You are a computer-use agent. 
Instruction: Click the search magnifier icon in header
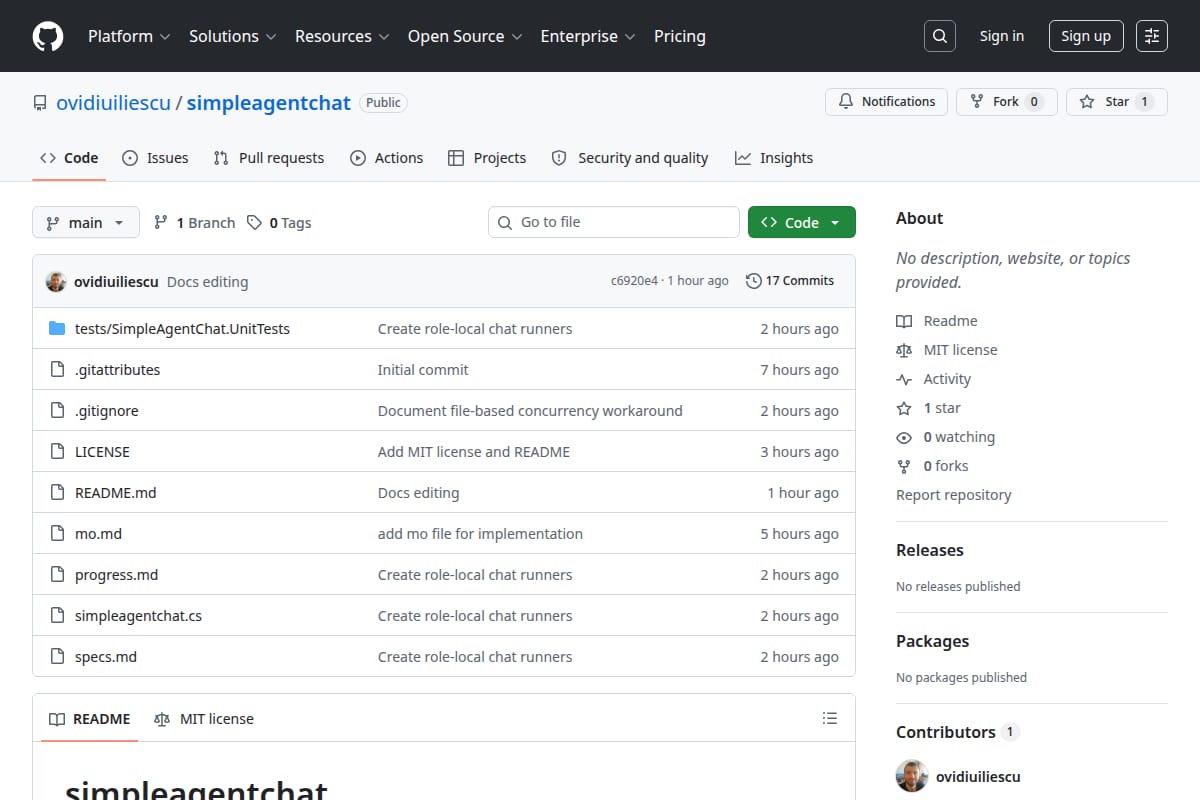940,36
